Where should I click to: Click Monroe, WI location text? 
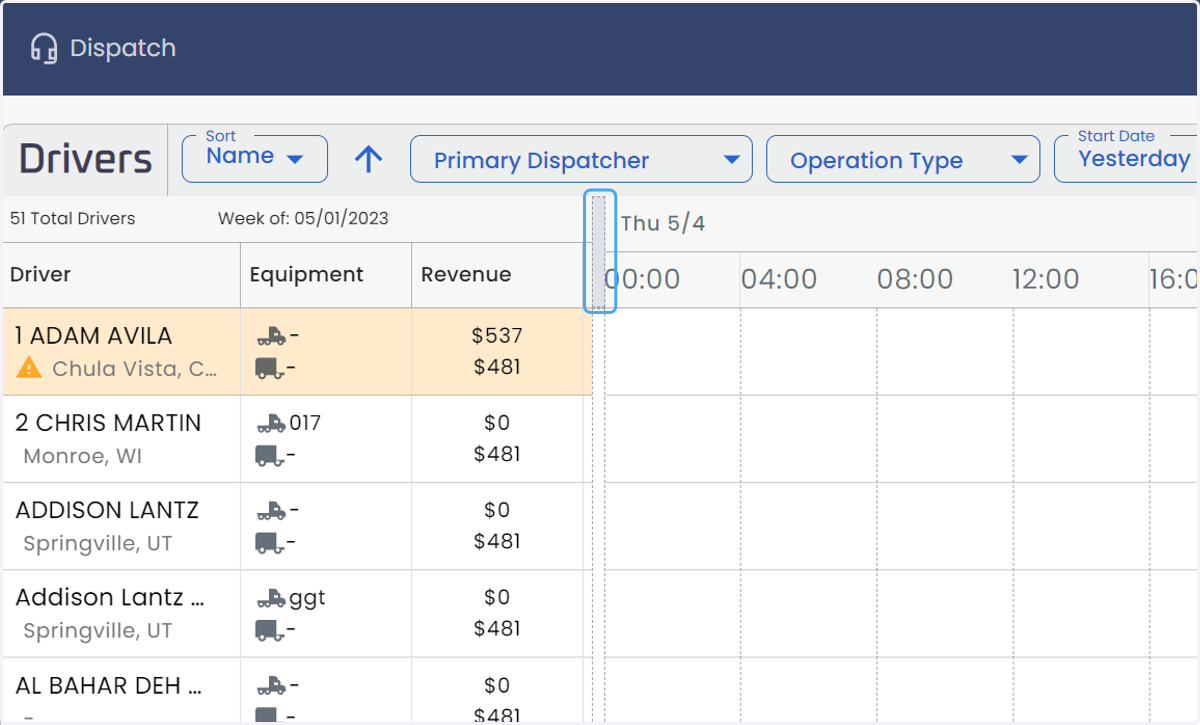[x=82, y=456]
